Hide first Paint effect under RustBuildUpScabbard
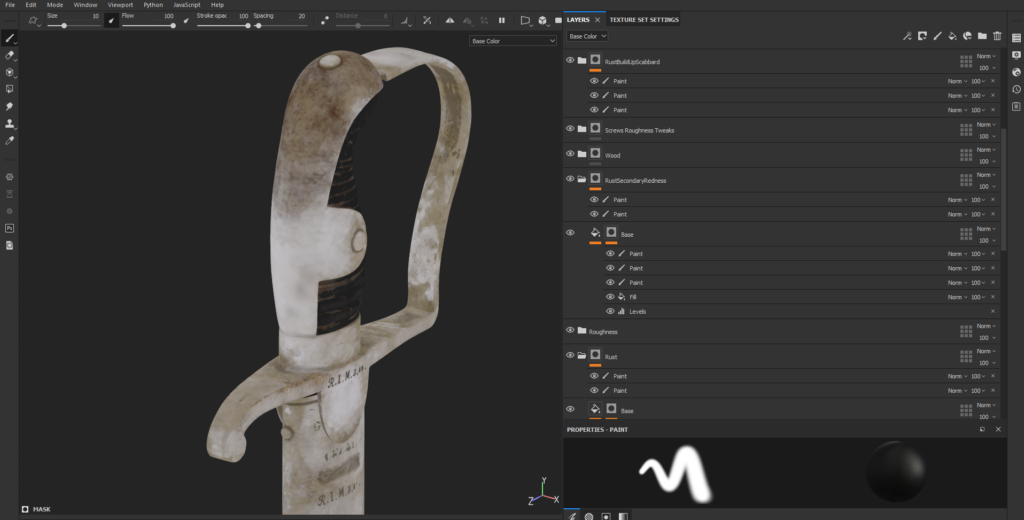Image resolution: width=1024 pixels, height=520 pixels. [x=594, y=82]
